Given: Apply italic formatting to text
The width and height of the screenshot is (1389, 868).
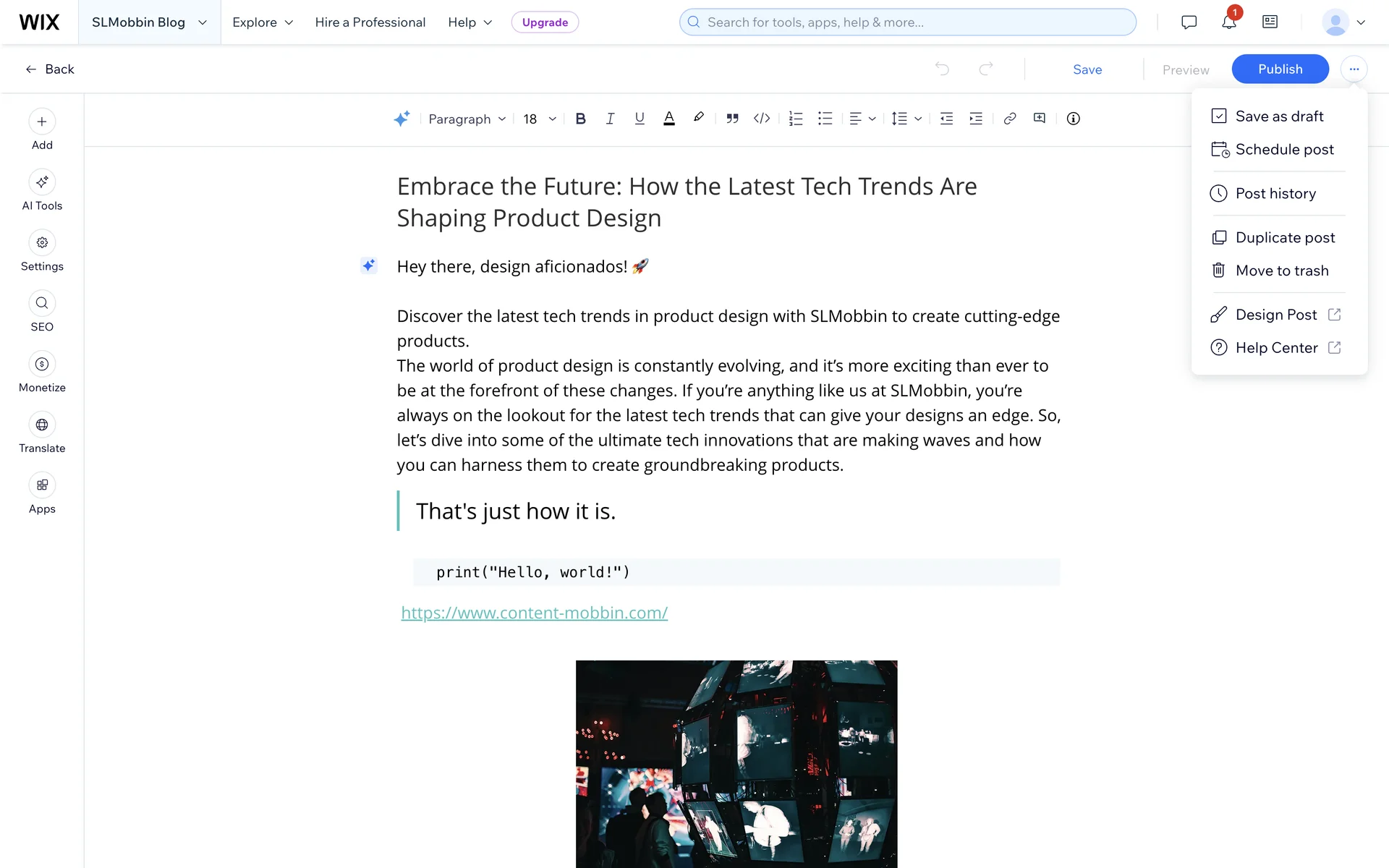Looking at the screenshot, I should coord(610,119).
